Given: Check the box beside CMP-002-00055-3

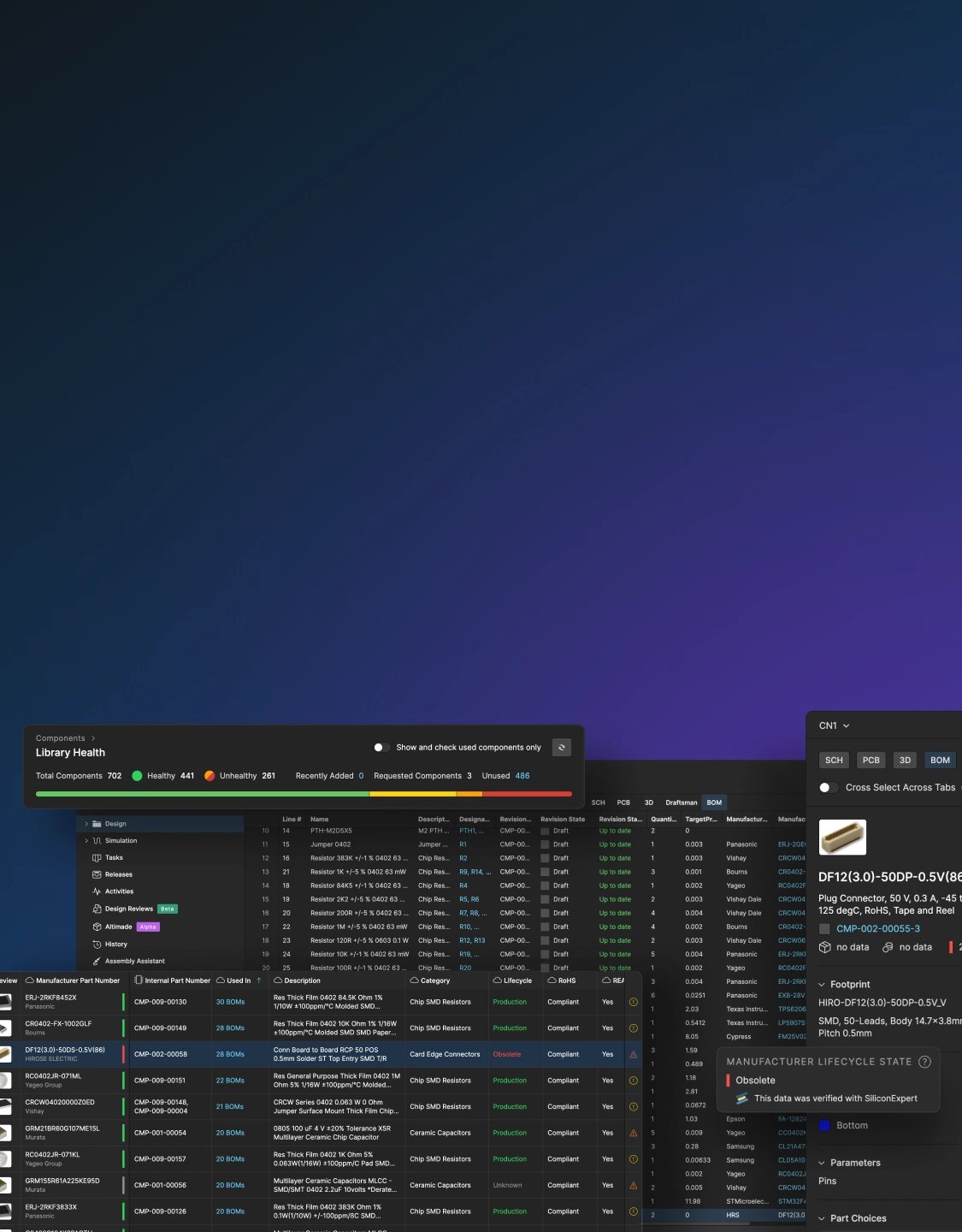Looking at the screenshot, I should click(824, 929).
